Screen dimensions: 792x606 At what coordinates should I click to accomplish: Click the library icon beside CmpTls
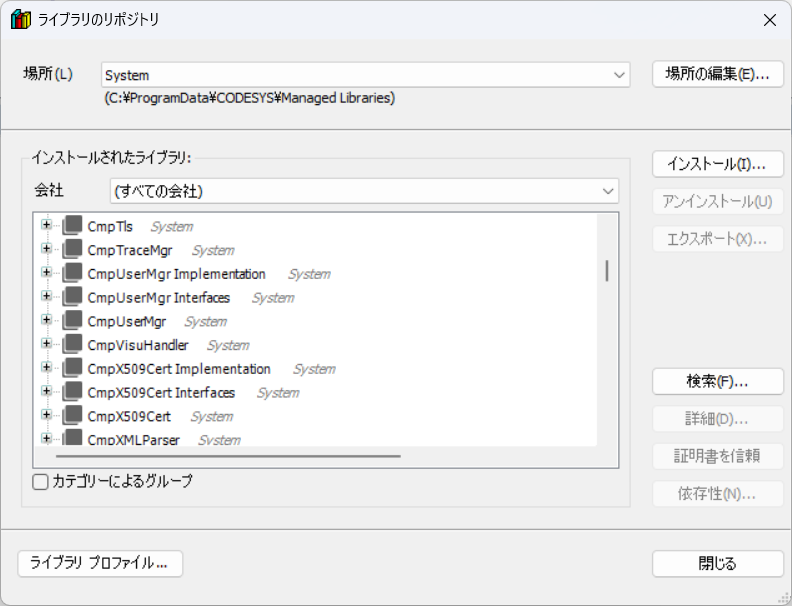point(72,225)
